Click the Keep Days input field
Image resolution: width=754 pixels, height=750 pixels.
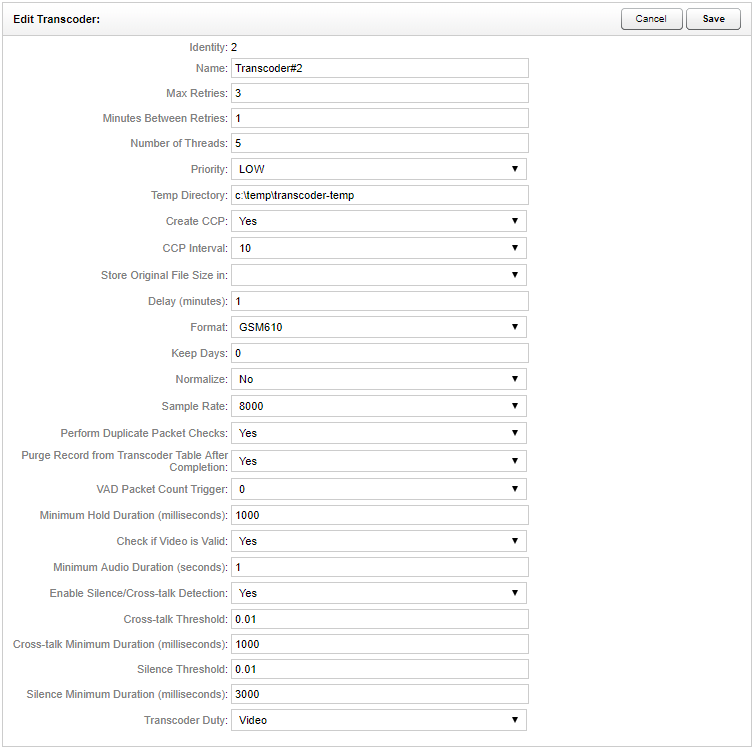[x=379, y=353]
